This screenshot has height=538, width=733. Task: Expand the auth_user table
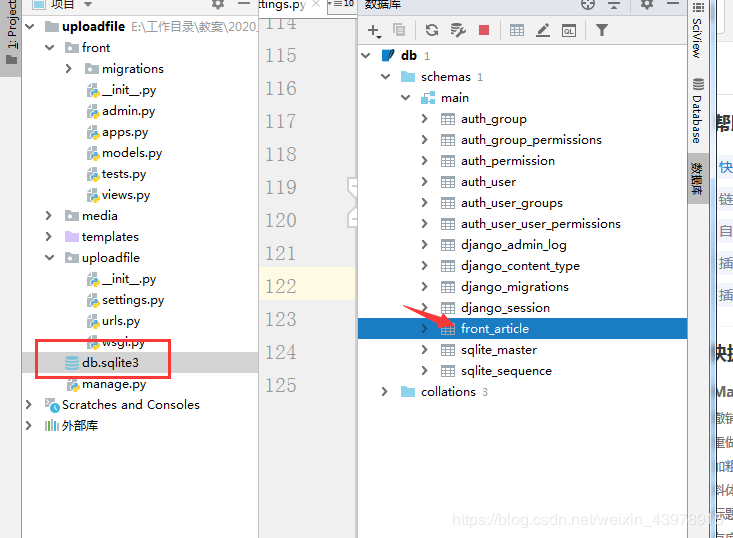pos(424,181)
